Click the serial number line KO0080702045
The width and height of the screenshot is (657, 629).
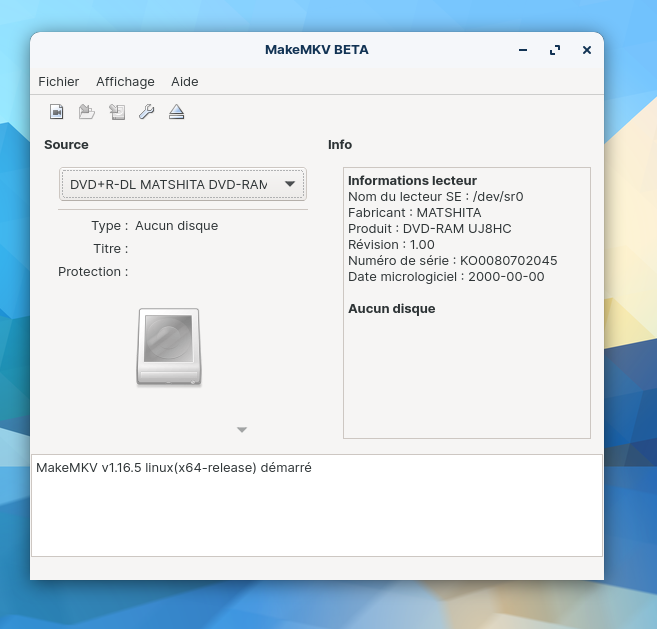(452, 261)
